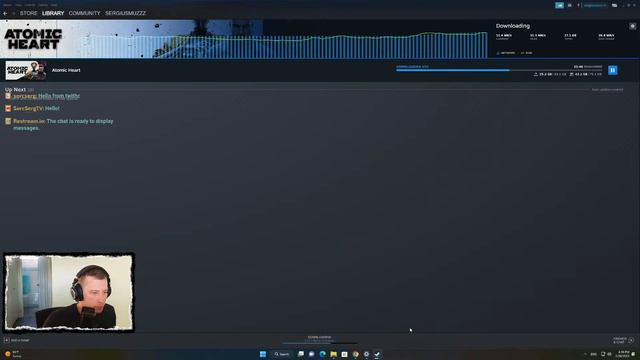Click the 'Up Next' section header

(15, 89)
